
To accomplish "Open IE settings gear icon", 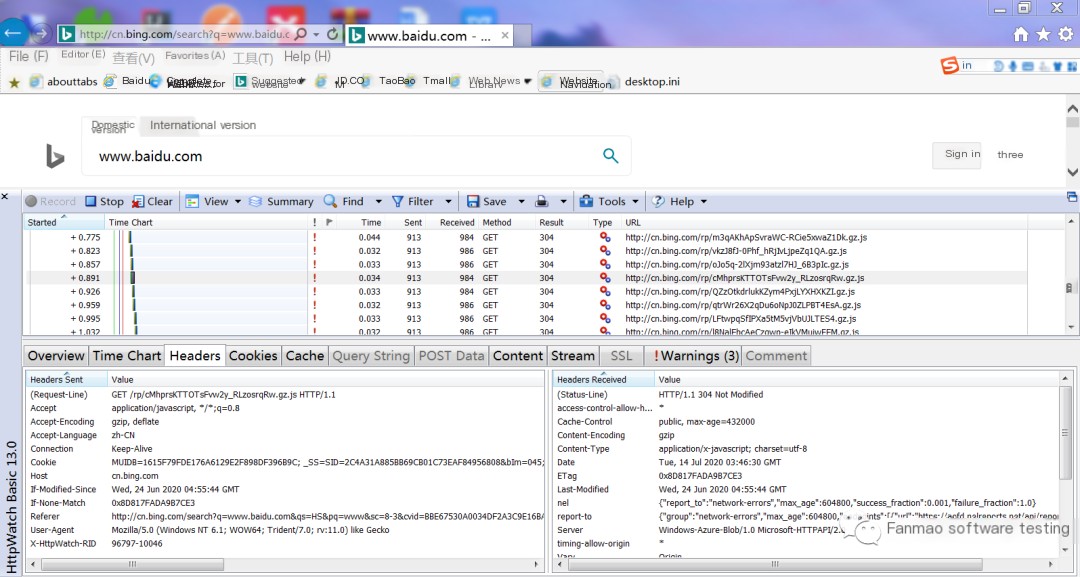I will 1064,34.
